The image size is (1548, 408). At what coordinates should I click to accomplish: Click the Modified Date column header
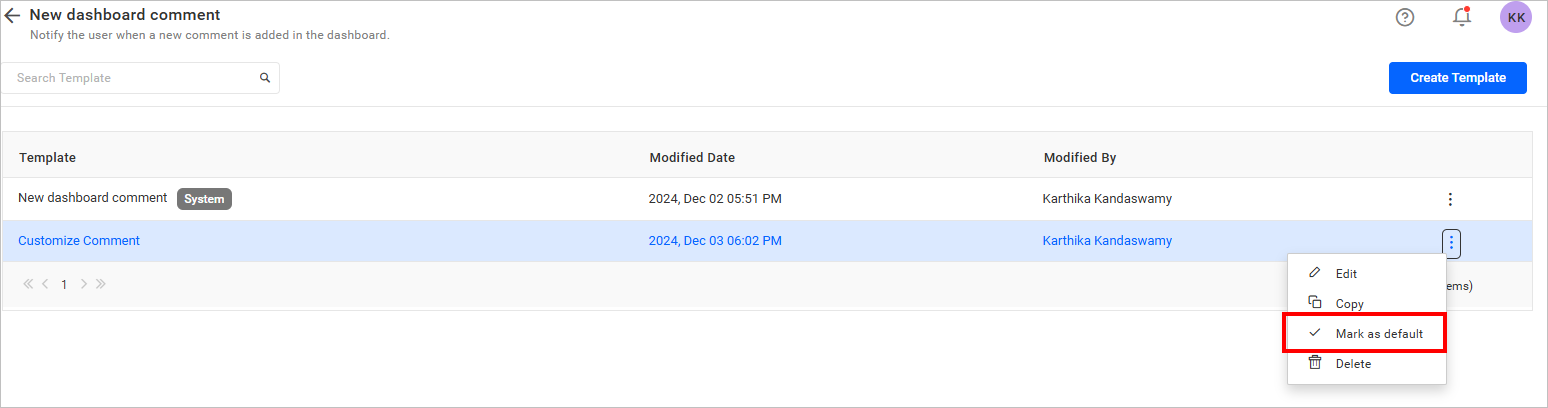[692, 158]
